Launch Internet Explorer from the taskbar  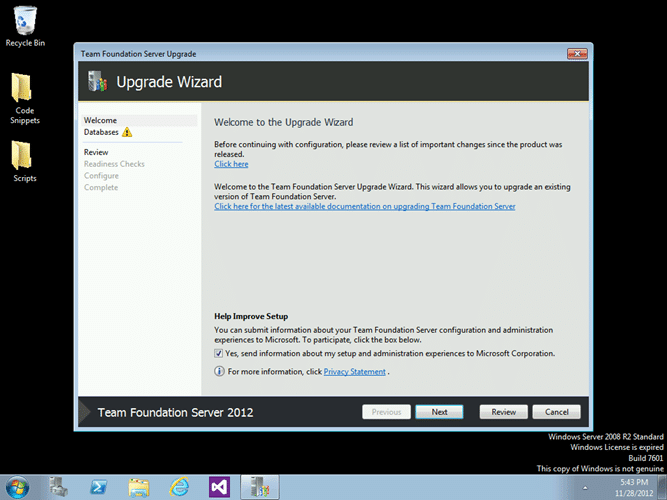(179, 487)
